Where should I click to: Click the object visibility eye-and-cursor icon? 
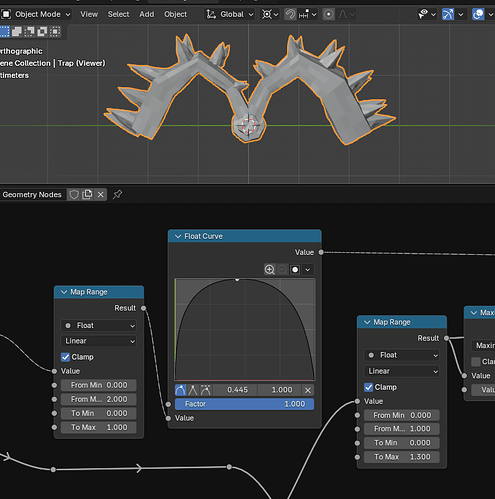(423, 14)
